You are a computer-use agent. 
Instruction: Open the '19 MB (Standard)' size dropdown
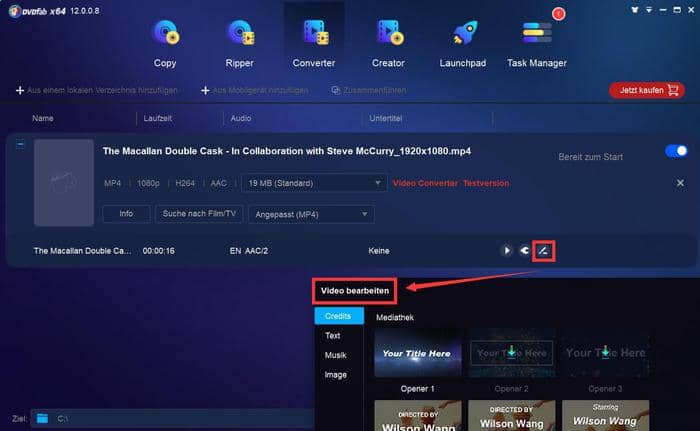click(x=314, y=183)
